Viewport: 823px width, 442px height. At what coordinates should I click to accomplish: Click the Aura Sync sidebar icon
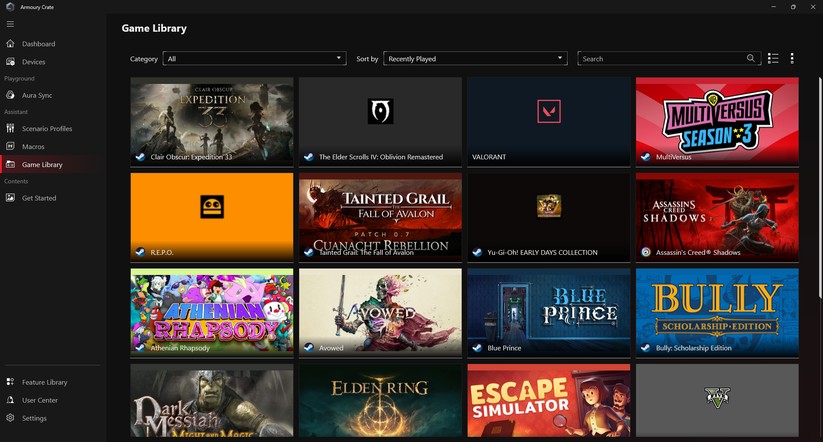coord(11,95)
